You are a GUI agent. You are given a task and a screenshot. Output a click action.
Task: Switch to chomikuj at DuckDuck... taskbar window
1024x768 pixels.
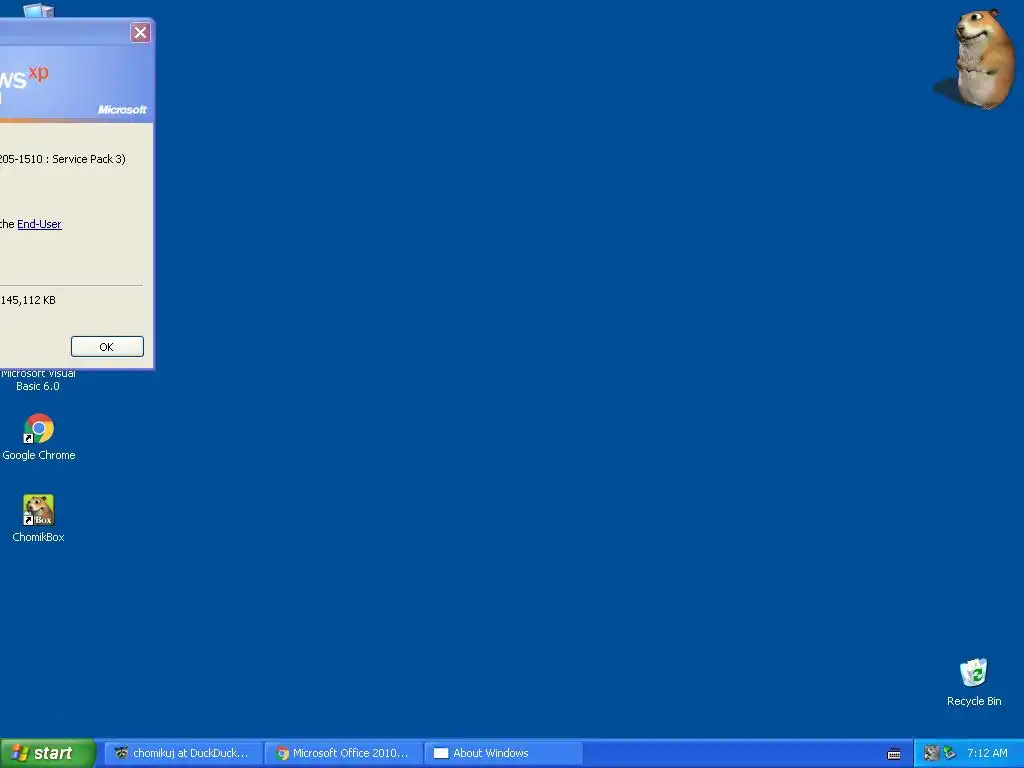click(x=184, y=753)
